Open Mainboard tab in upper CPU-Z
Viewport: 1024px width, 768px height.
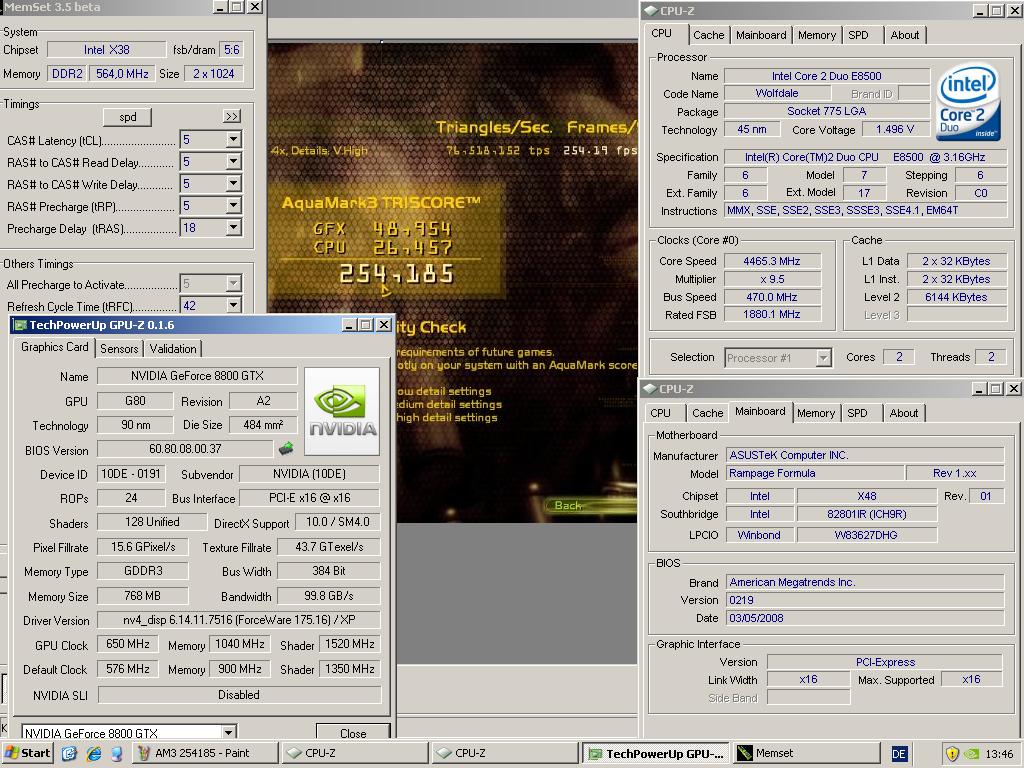pos(761,35)
